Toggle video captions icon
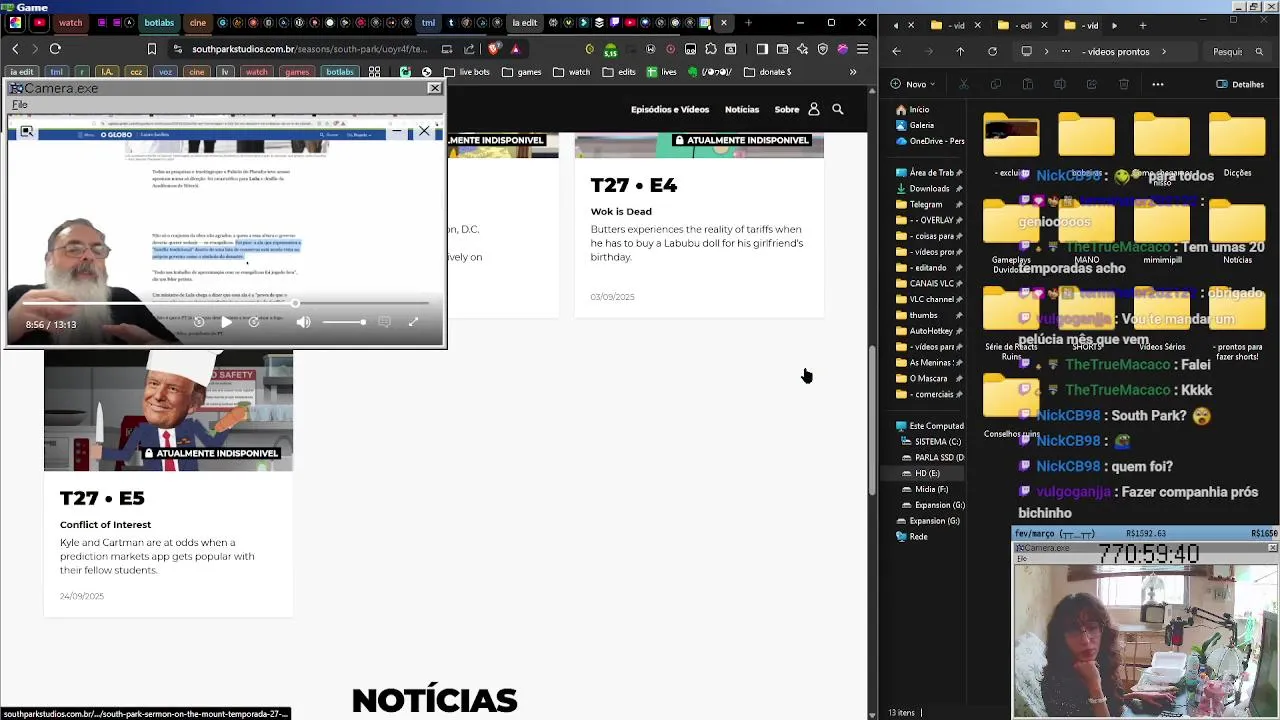This screenshot has height=720, width=1280. coord(384,322)
